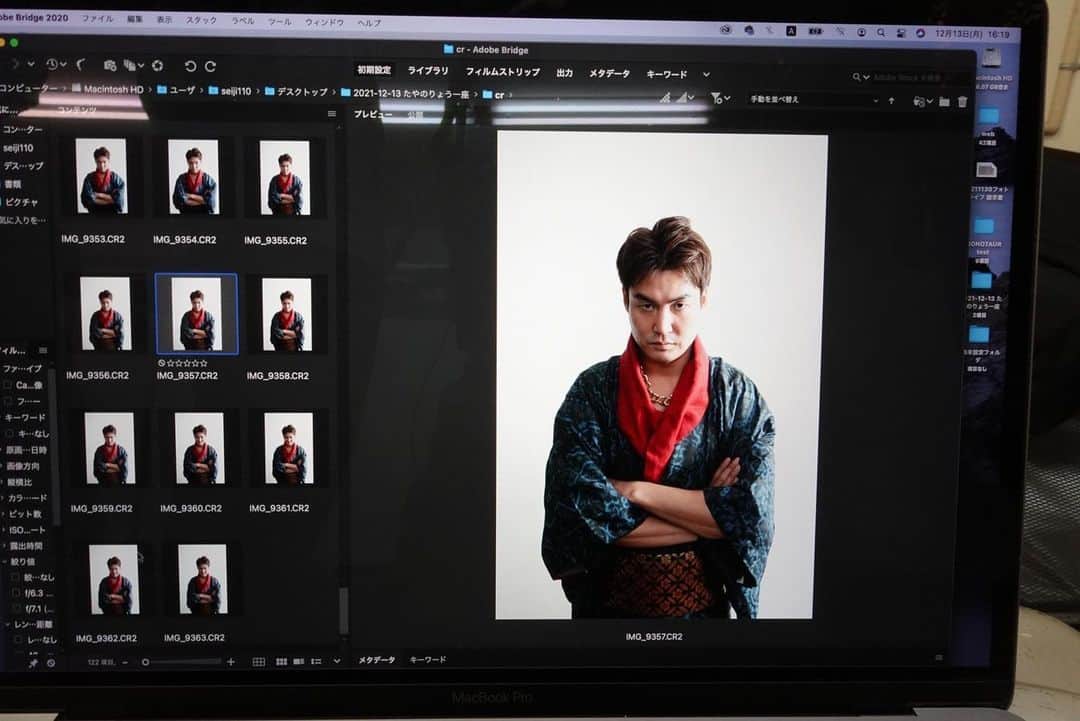Adjust the thumbnail size slider
1080x721 pixels.
click(x=183, y=662)
